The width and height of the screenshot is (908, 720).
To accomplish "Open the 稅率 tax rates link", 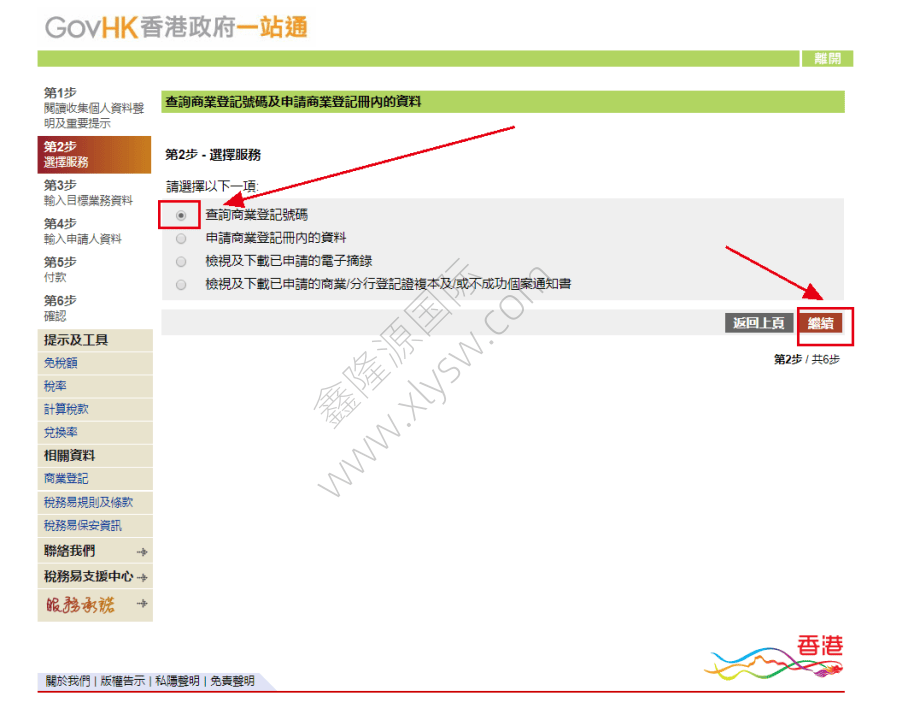I will (x=56, y=386).
